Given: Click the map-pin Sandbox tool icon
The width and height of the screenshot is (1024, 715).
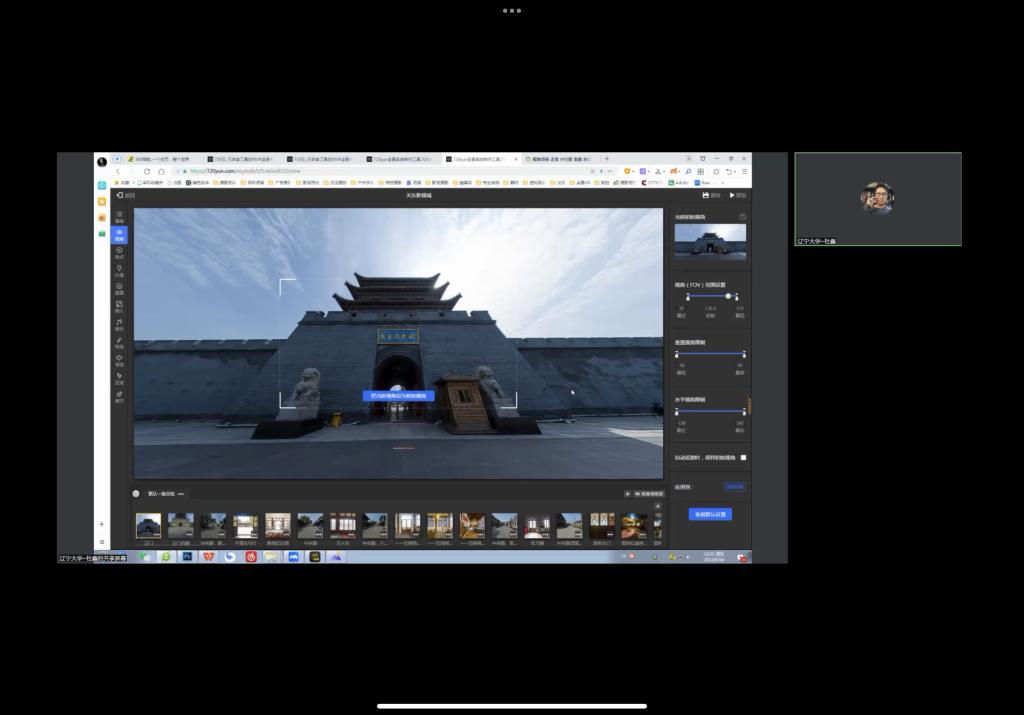Looking at the screenshot, I should (x=119, y=270).
